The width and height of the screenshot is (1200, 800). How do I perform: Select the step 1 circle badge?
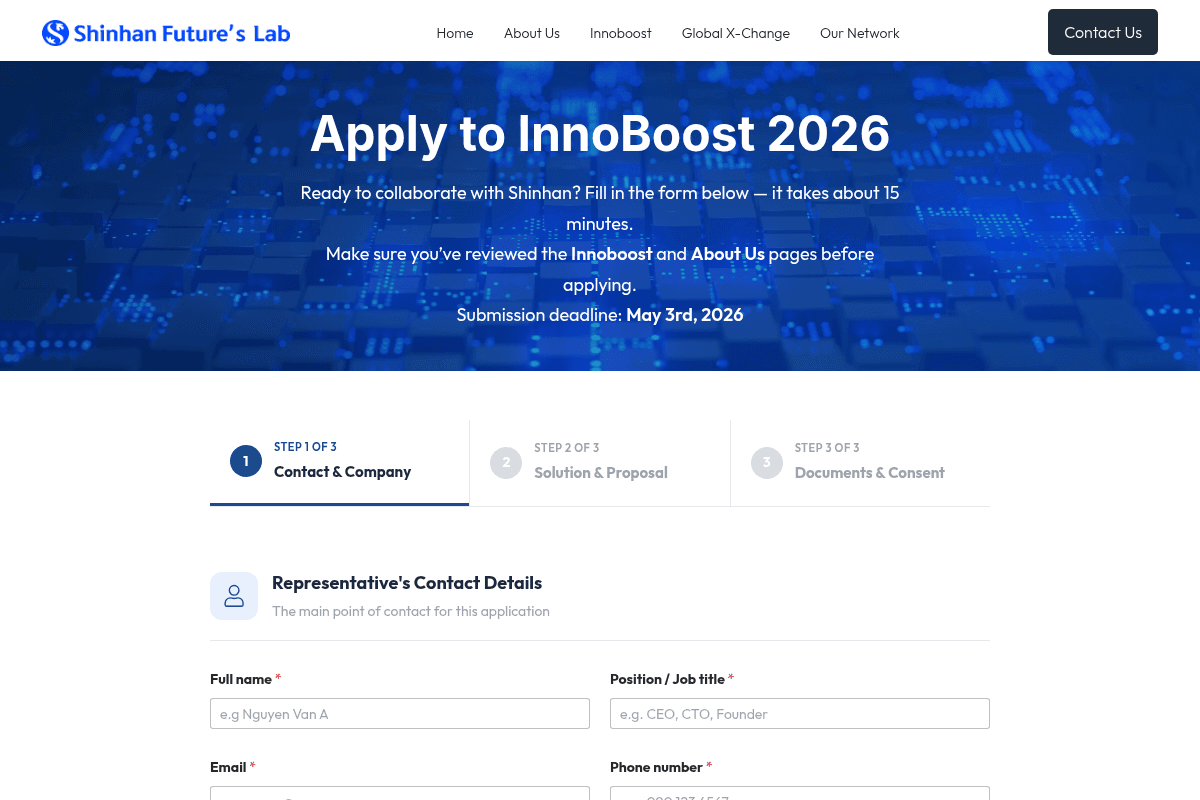(245, 461)
